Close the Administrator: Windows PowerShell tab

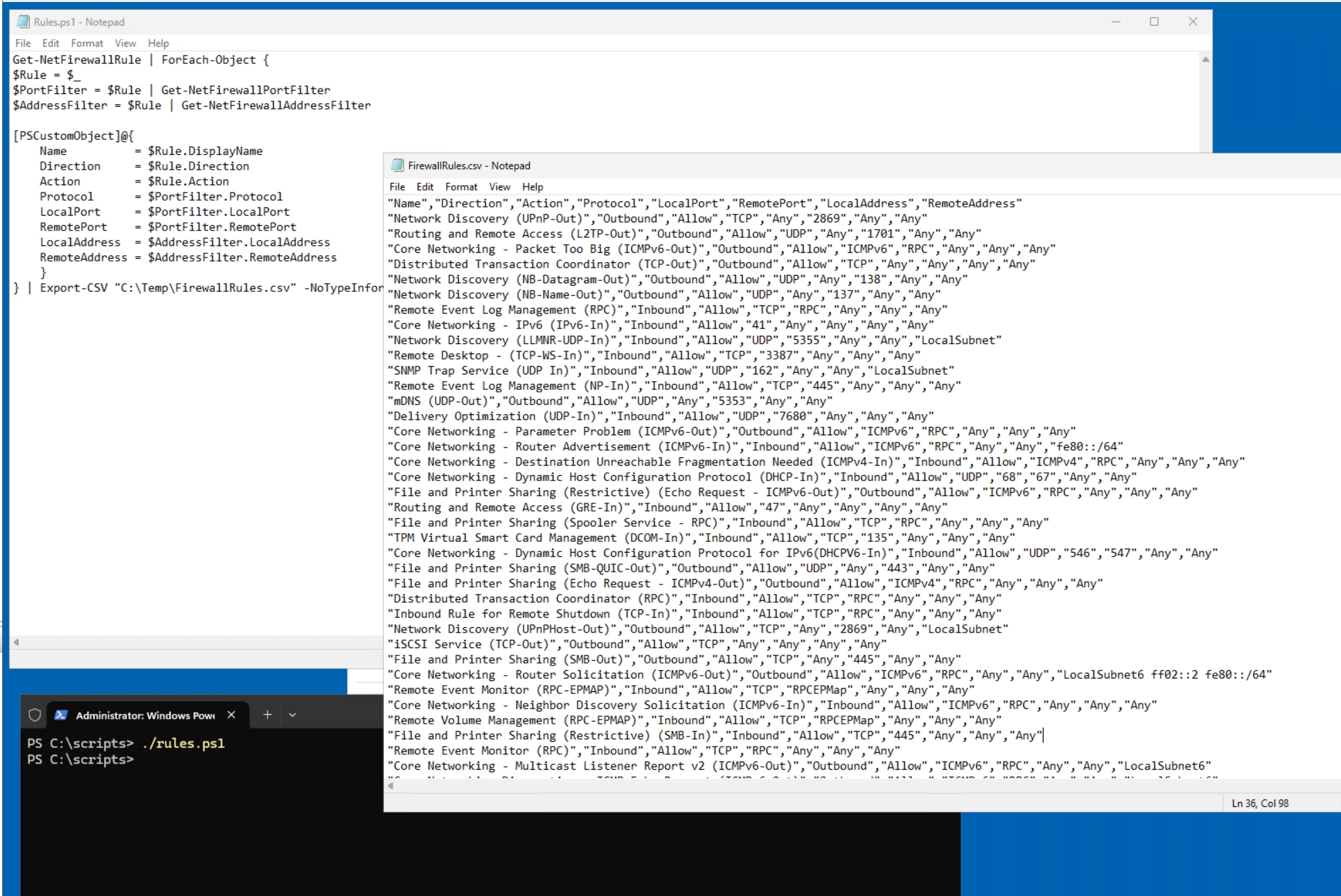pos(232,714)
